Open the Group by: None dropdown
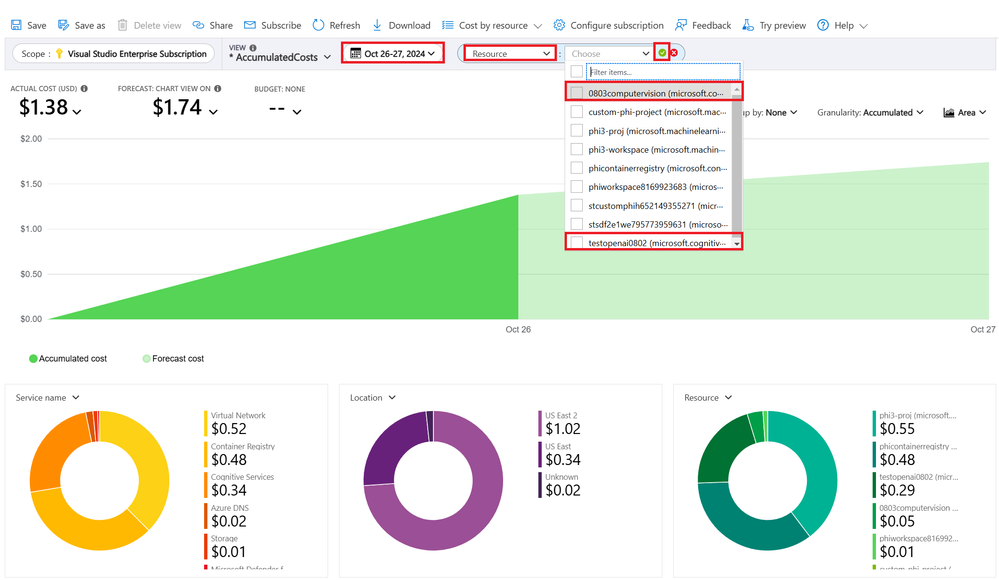This screenshot has height=580, width=999. click(770, 112)
